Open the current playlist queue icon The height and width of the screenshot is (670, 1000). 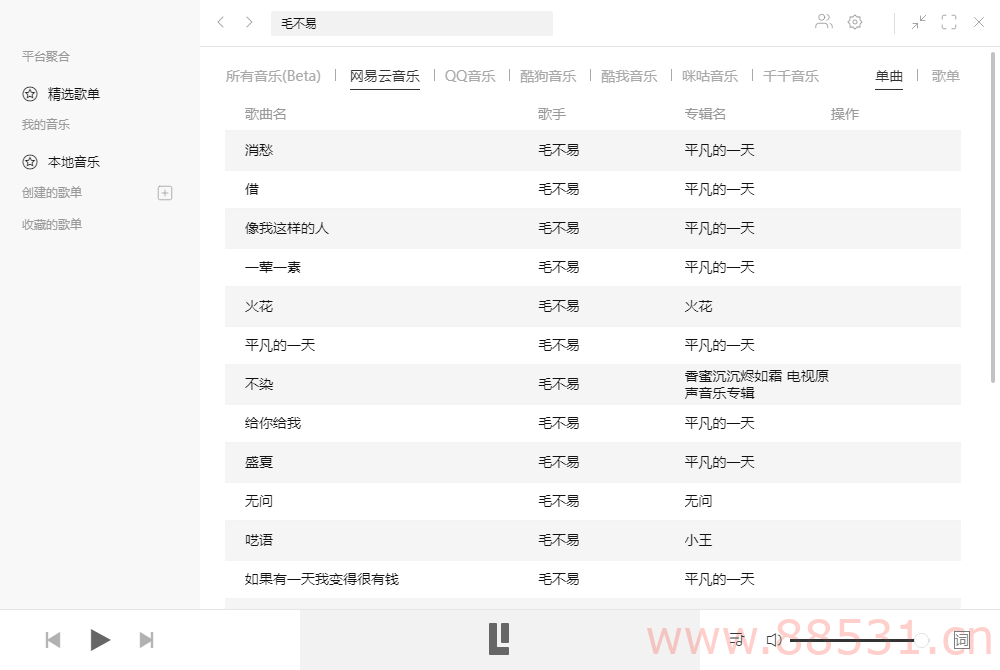point(737,639)
